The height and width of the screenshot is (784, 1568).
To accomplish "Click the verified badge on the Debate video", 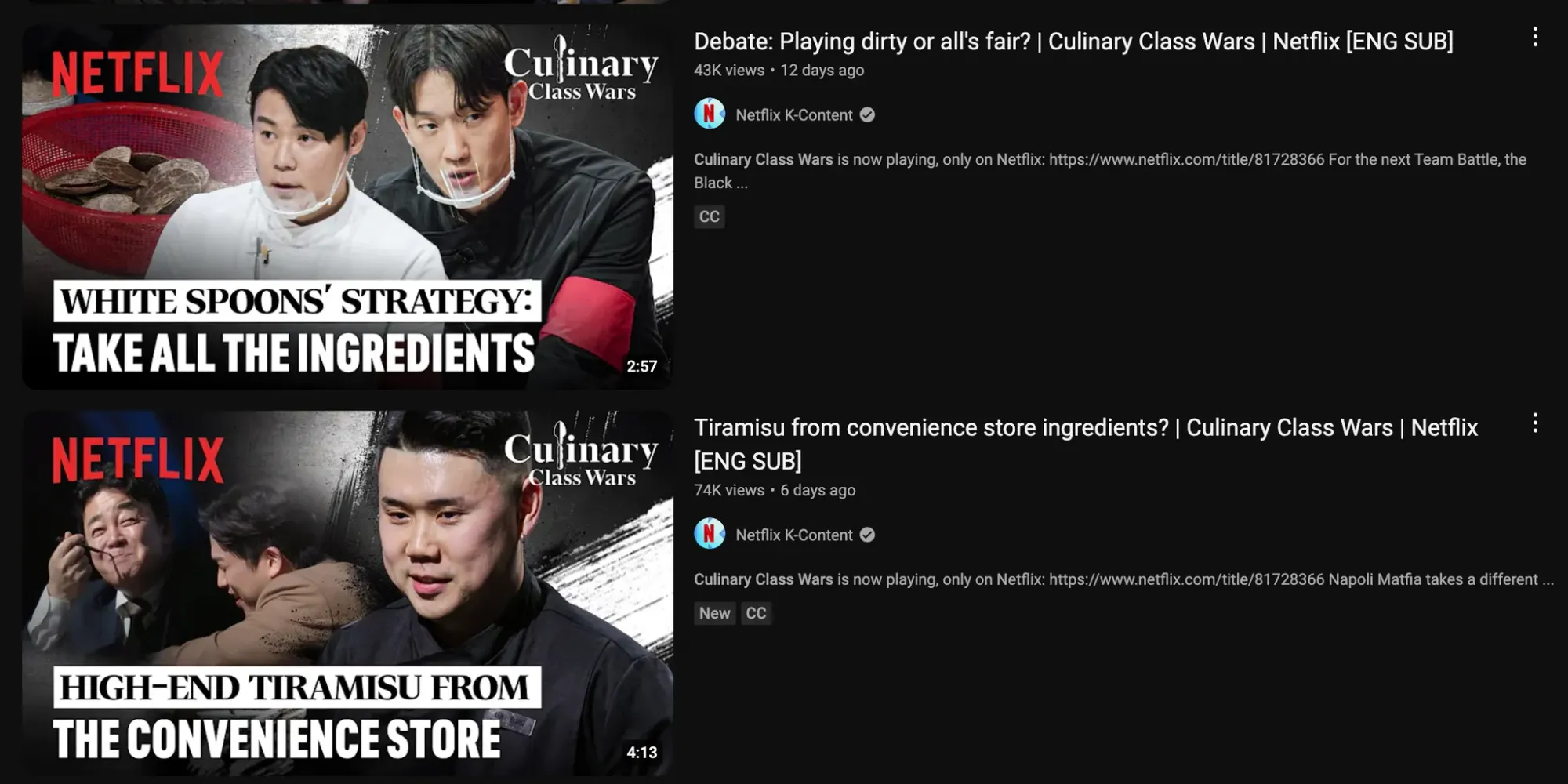I will point(867,114).
